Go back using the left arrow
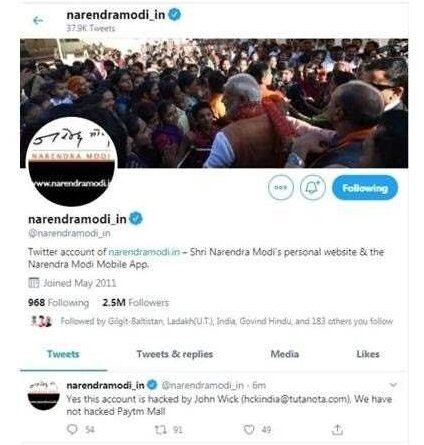Image resolution: width=424 pixels, height=445 pixels. pyautogui.click(x=38, y=21)
